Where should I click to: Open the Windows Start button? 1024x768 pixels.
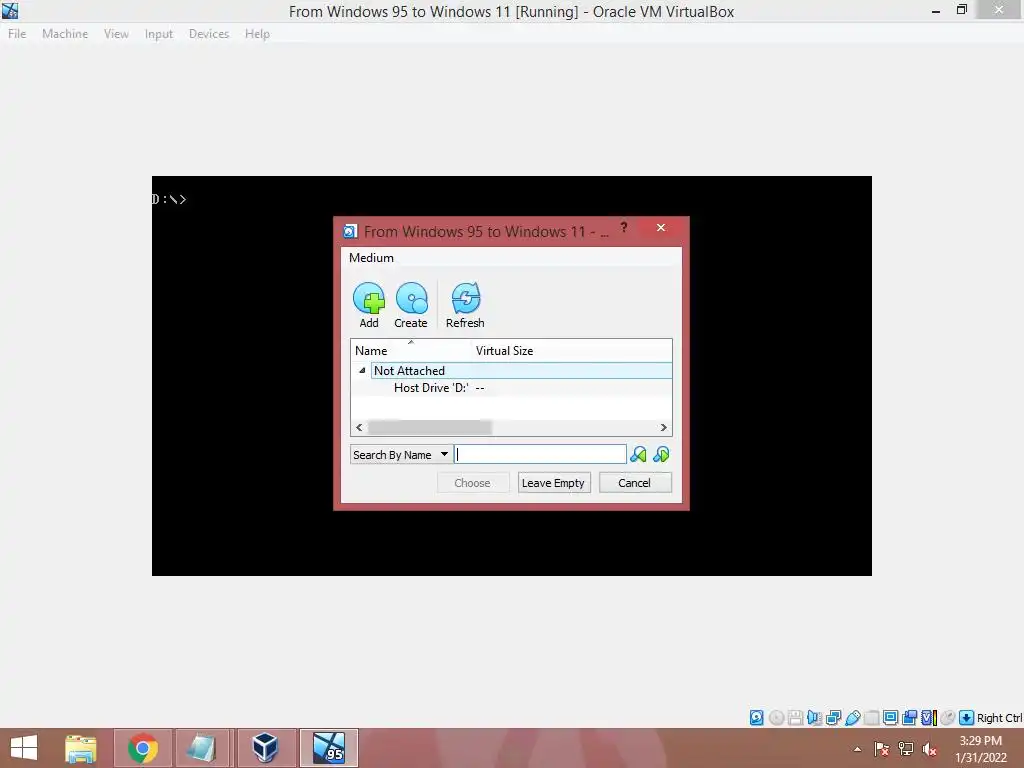coord(24,748)
